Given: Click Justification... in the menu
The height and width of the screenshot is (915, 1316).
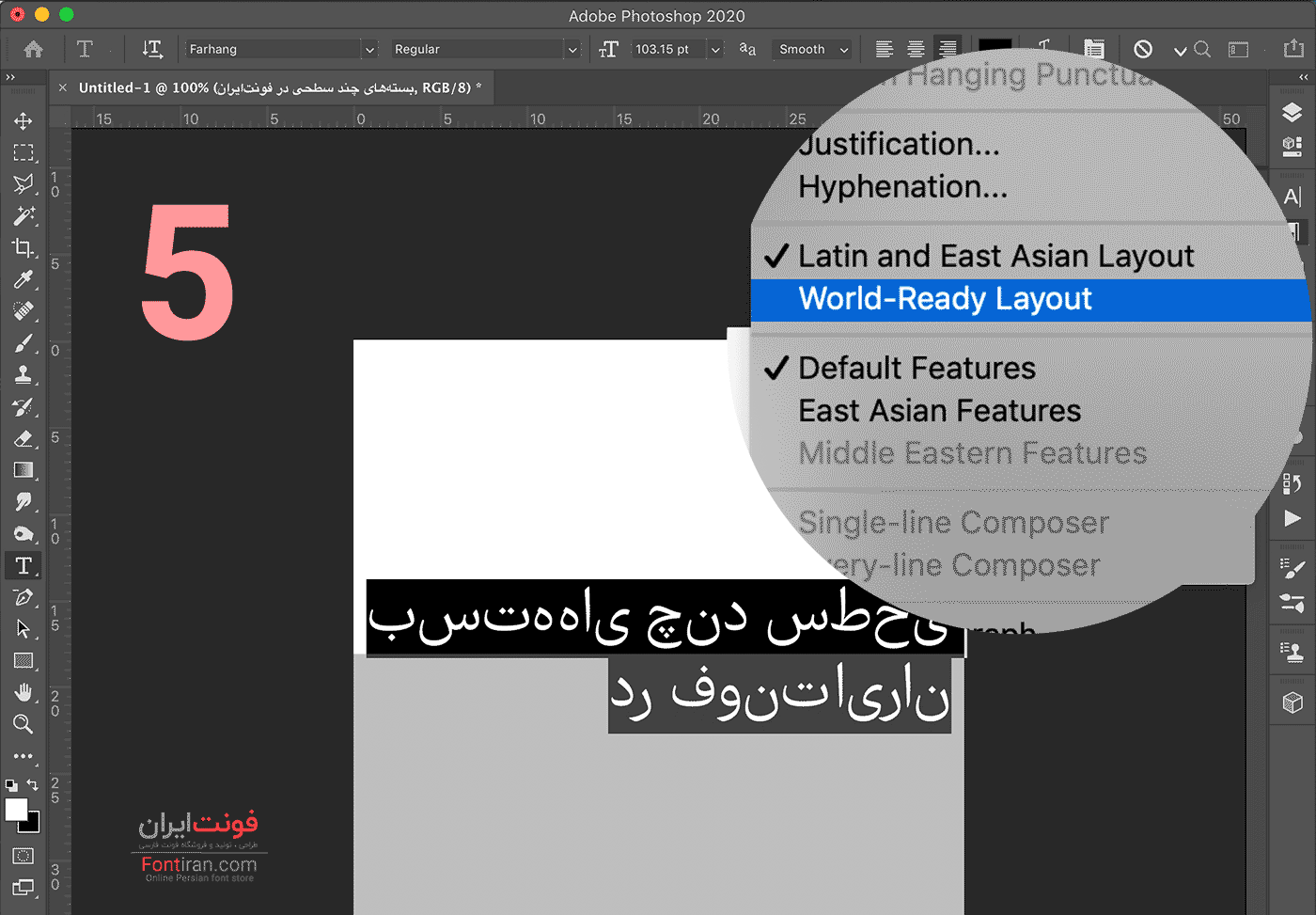Looking at the screenshot, I should [x=899, y=145].
